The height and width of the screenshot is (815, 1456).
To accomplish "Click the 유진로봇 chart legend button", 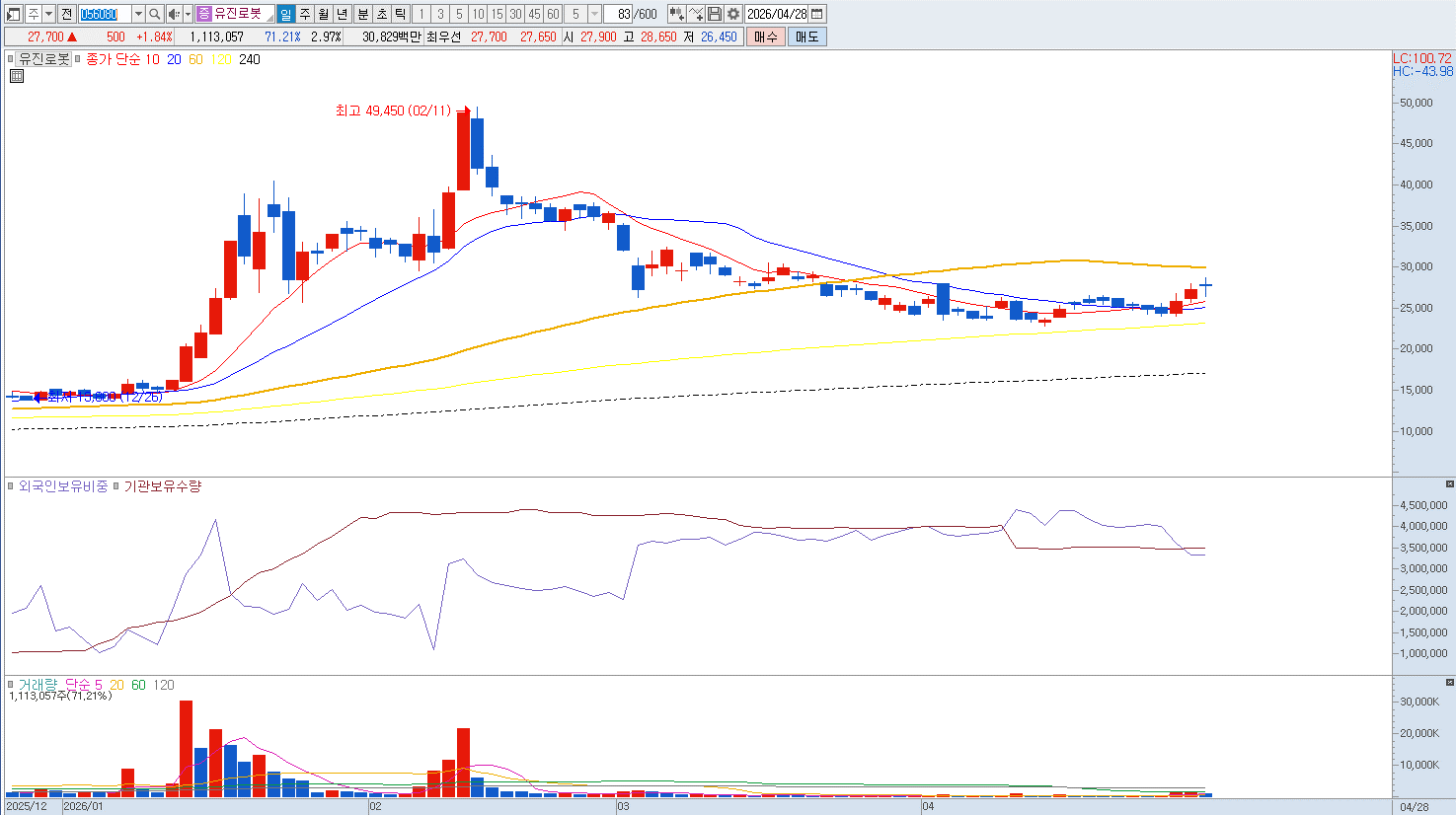I will tap(44, 59).
